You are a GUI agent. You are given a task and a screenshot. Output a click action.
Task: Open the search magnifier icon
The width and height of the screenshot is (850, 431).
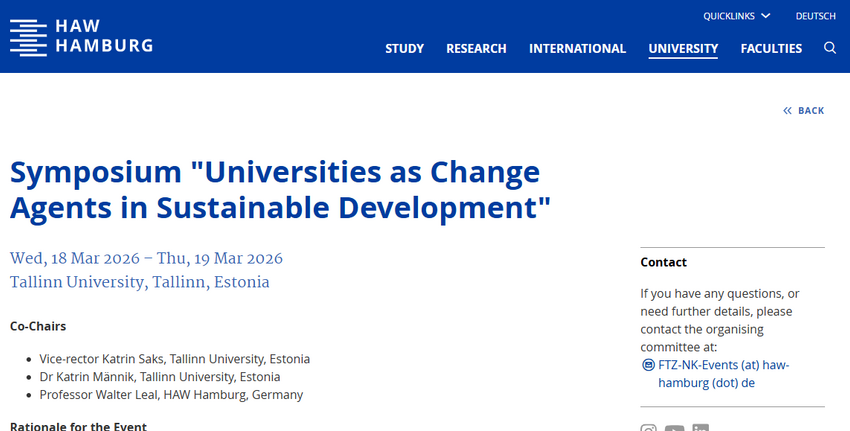[x=830, y=48]
